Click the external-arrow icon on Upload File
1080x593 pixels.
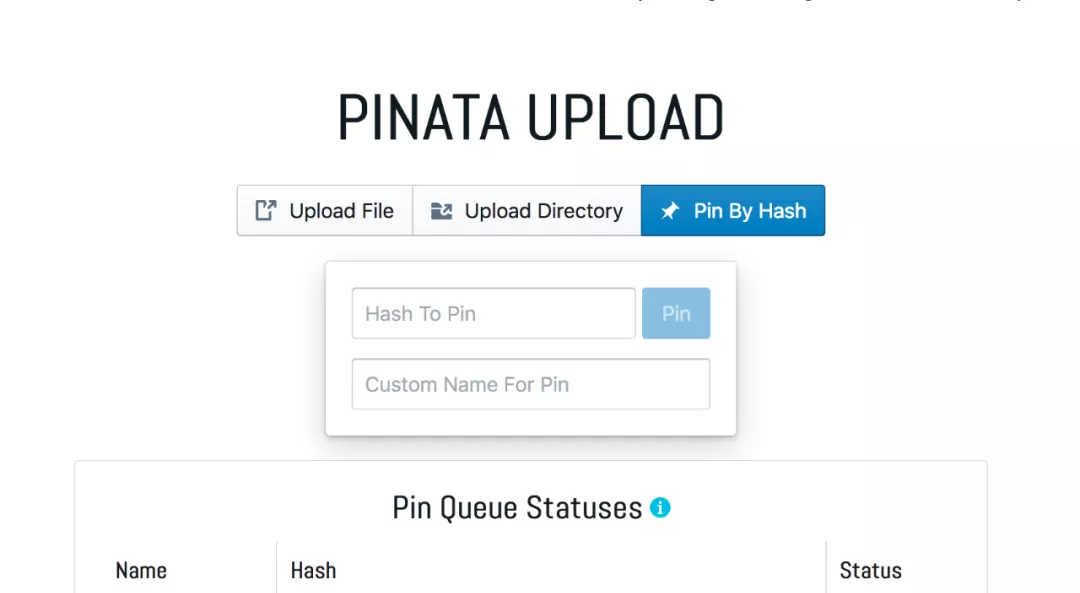pos(265,210)
